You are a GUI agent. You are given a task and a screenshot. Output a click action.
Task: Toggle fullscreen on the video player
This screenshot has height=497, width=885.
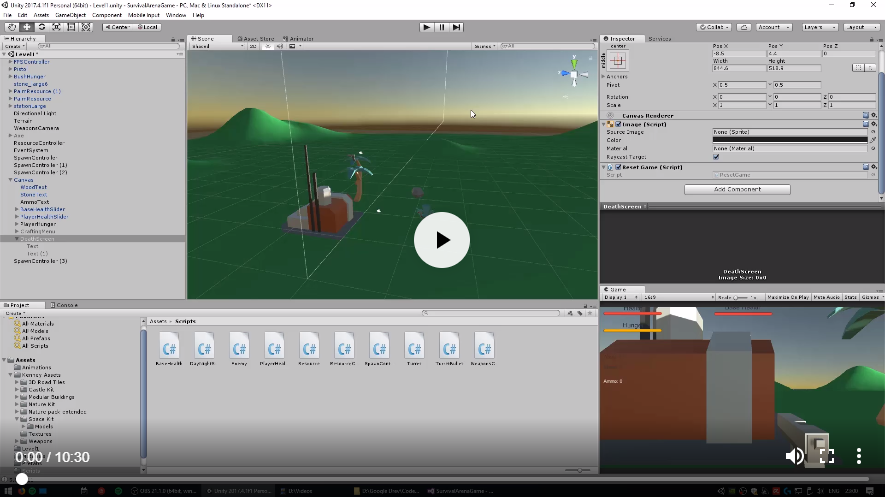pyautogui.click(x=827, y=456)
